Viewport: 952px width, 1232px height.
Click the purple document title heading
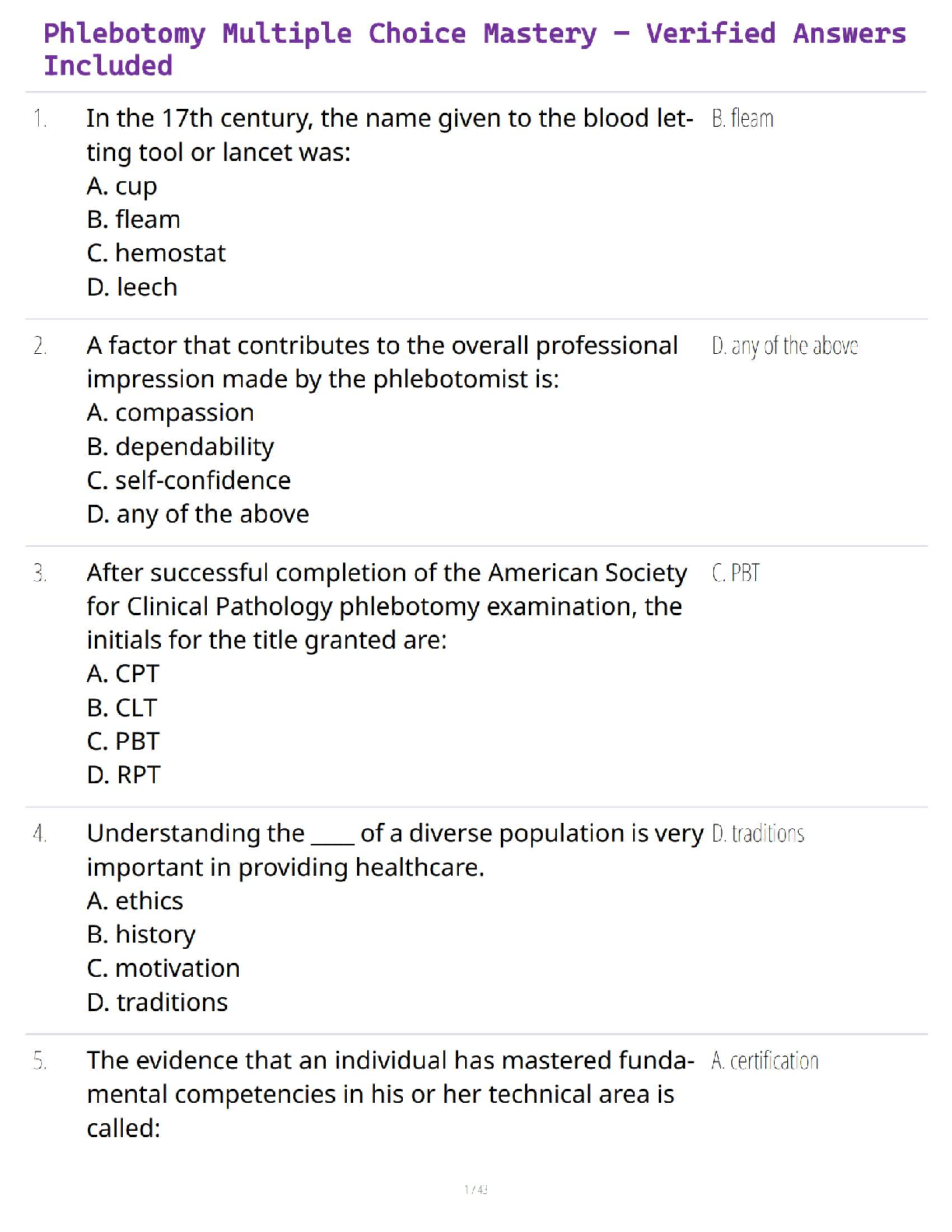(x=474, y=49)
